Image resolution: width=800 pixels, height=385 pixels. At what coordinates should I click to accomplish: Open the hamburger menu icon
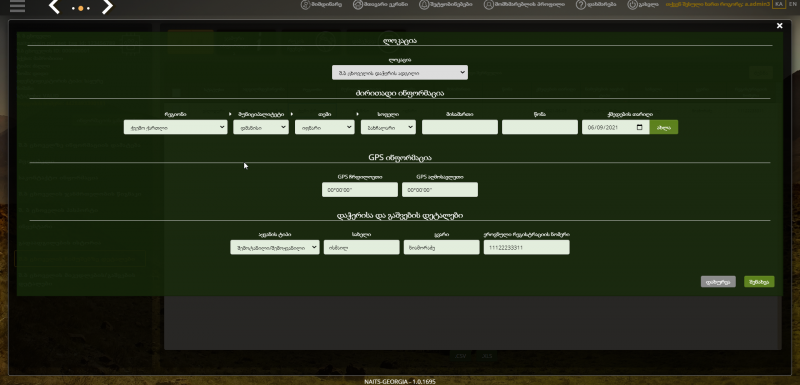click(x=17, y=6)
